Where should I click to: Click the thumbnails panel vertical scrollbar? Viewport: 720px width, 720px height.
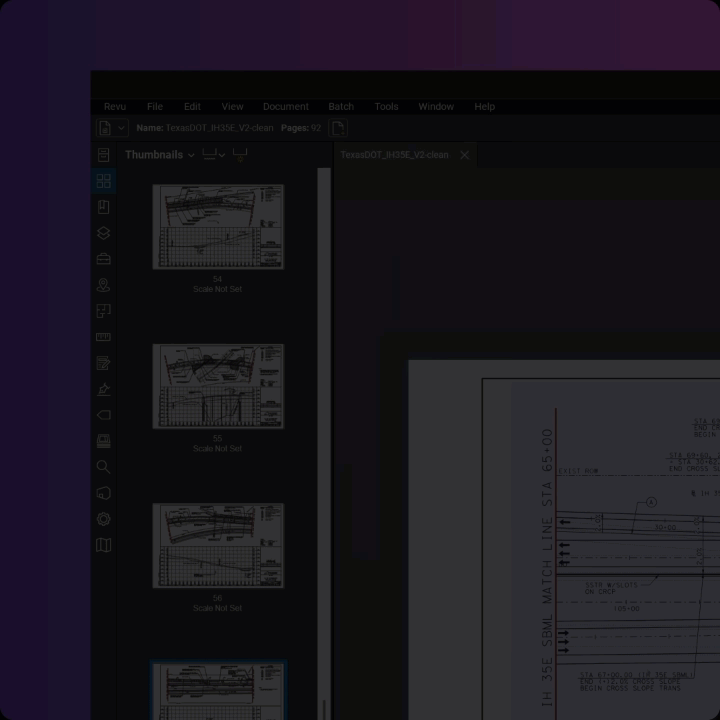[x=324, y=400]
